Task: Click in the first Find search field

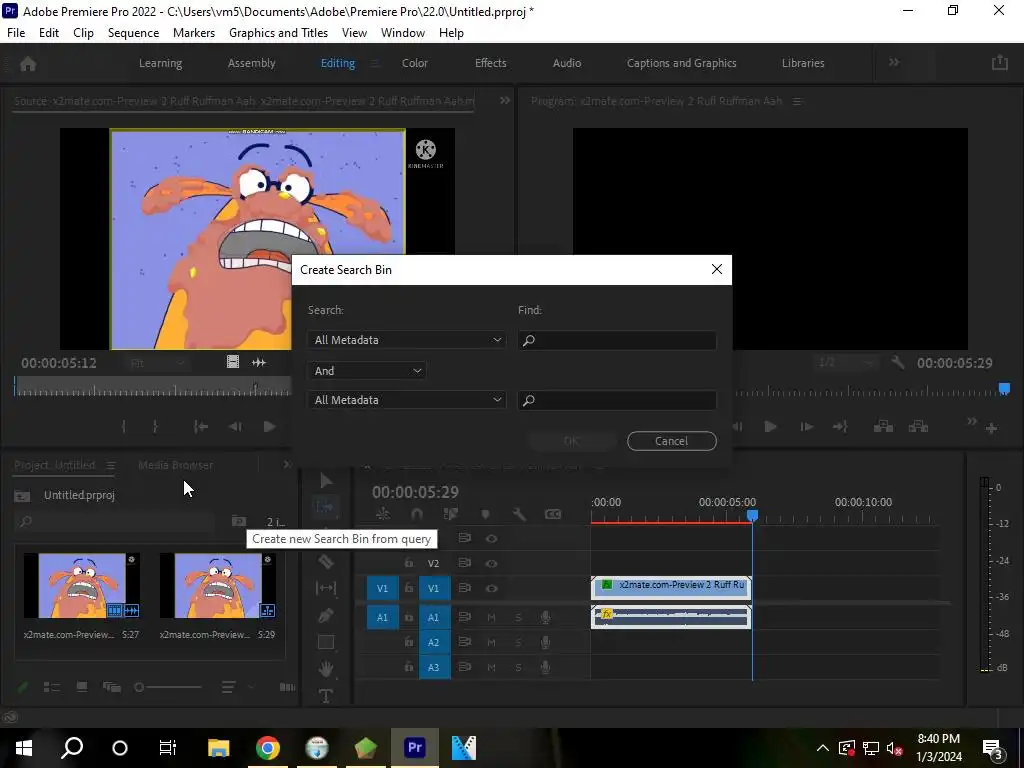Action: point(617,340)
